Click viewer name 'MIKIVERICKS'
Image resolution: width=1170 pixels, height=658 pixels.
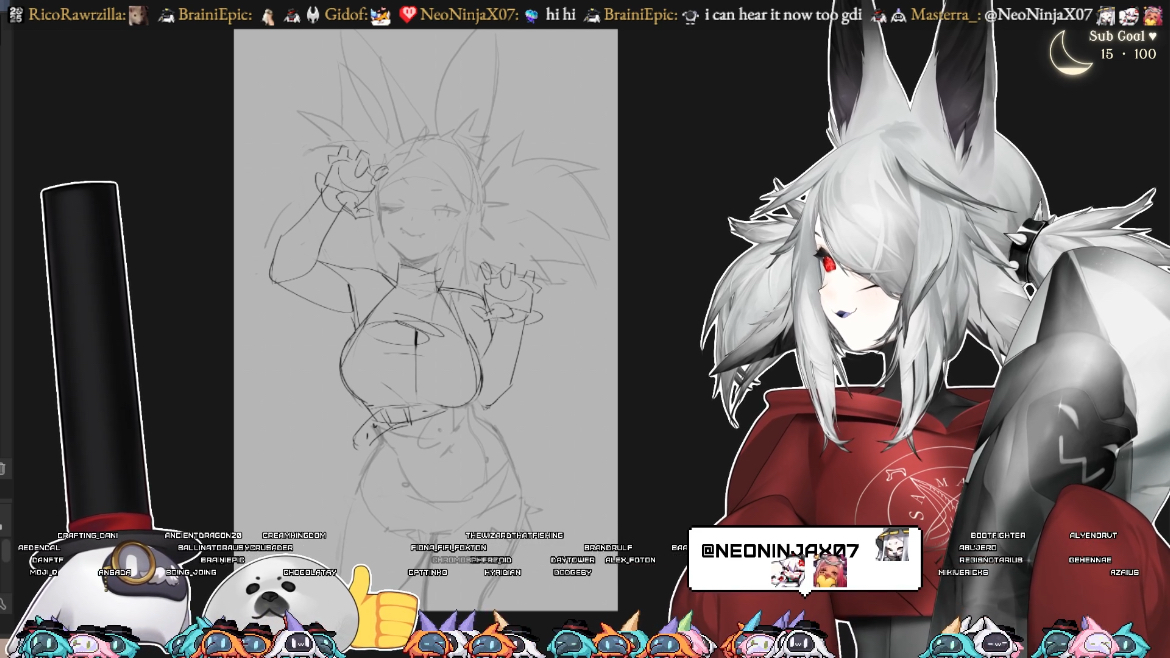tap(963, 572)
